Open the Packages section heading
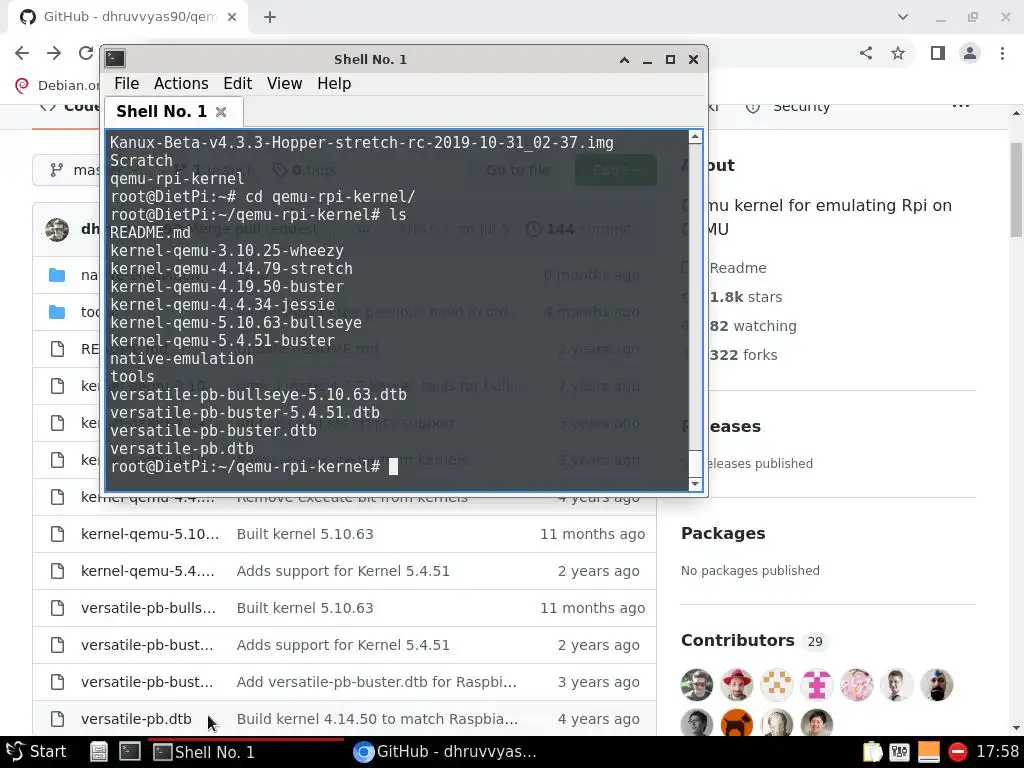The height and width of the screenshot is (768, 1024). [723, 533]
